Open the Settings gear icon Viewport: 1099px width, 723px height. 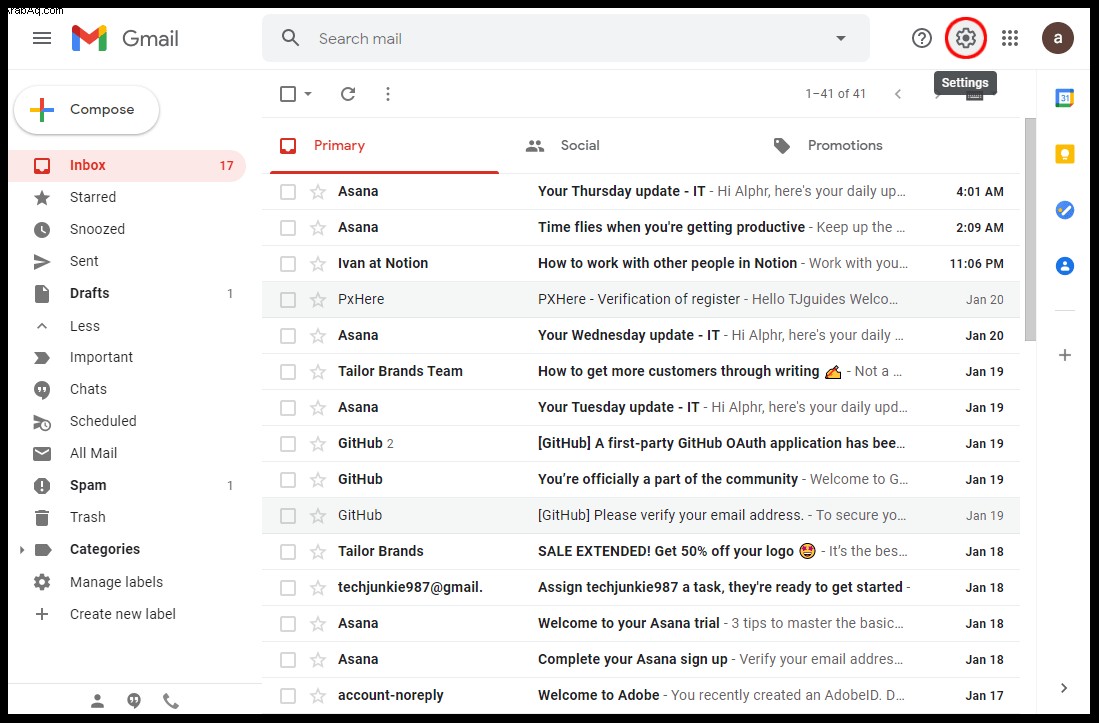[966, 38]
